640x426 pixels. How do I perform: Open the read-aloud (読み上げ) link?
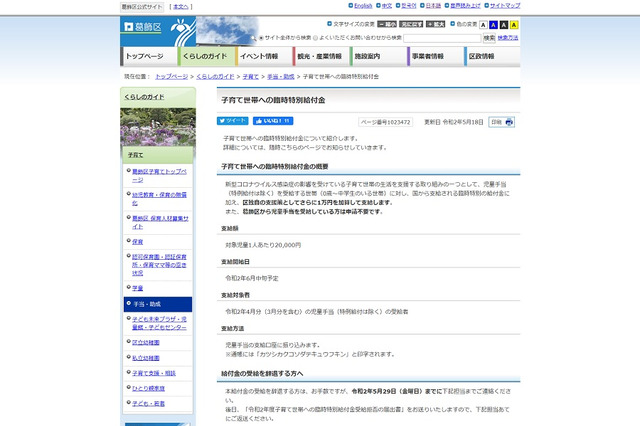click(465, 6)
